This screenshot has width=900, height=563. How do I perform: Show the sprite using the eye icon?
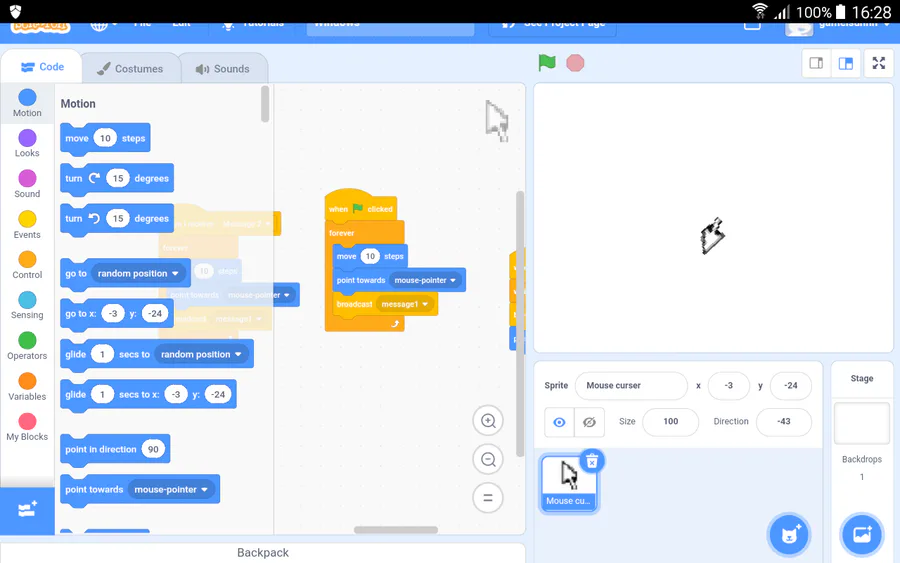(x=559, y=422)
